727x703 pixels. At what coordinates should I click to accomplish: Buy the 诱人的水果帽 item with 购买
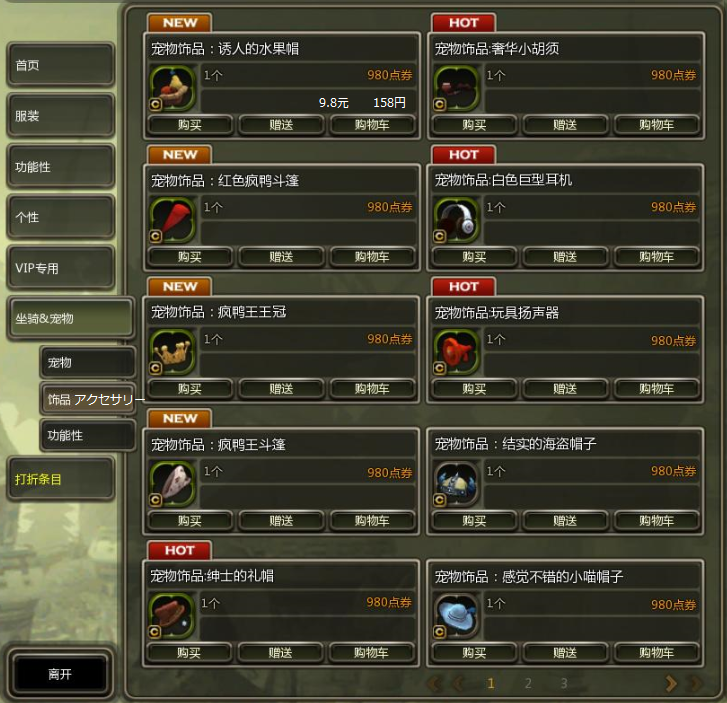click(190, 125)
